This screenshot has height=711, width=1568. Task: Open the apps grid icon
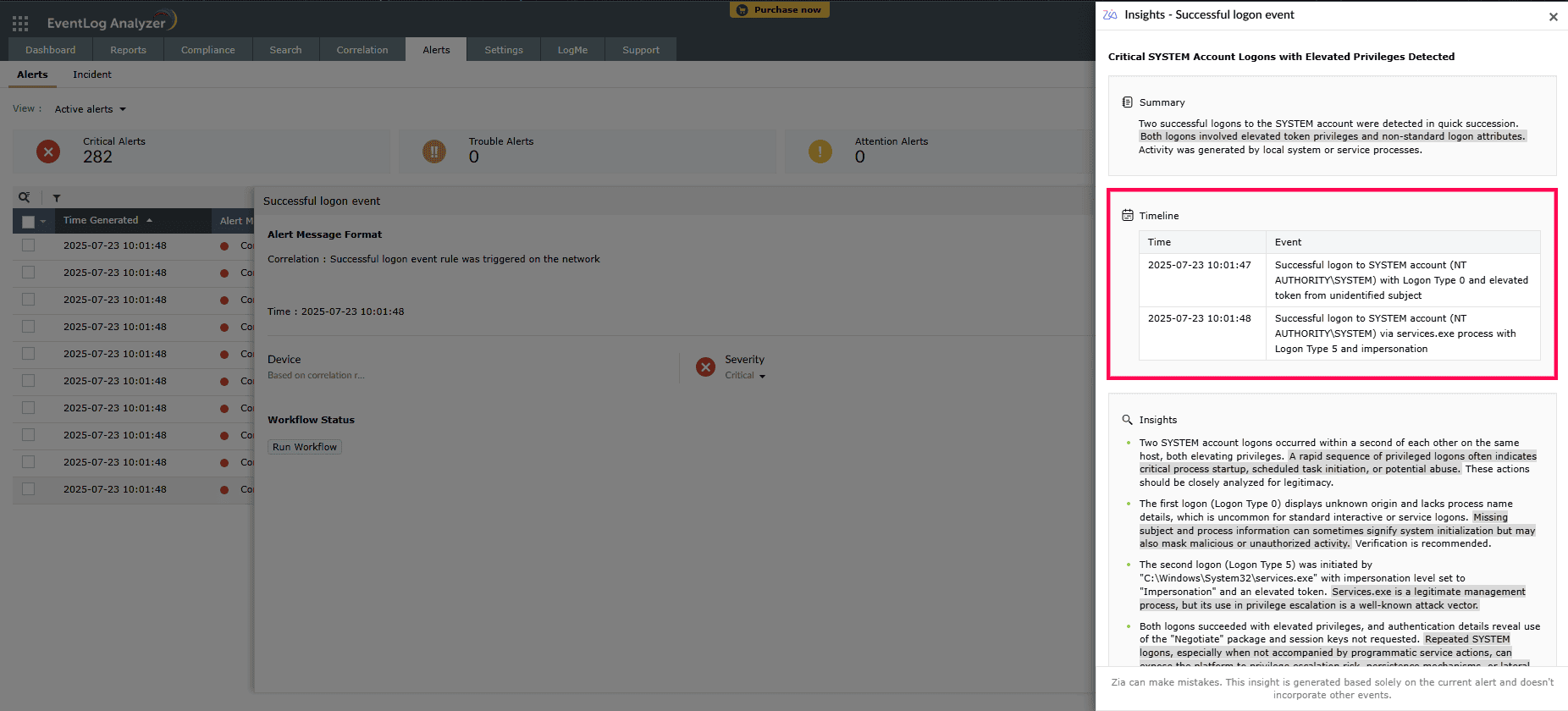pos(20,24)
